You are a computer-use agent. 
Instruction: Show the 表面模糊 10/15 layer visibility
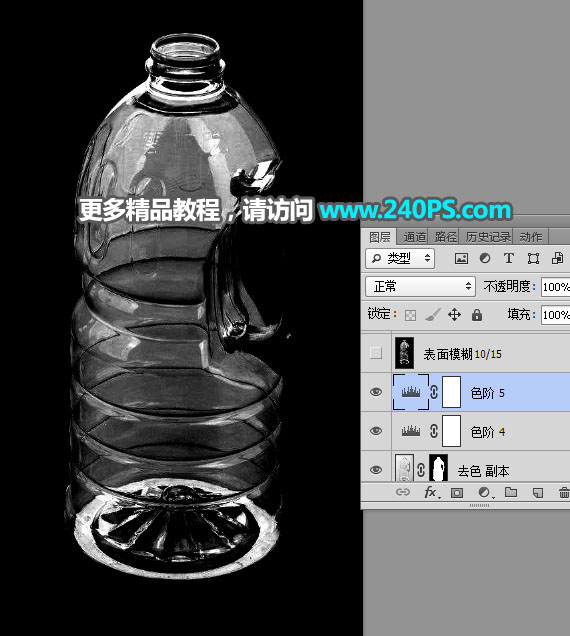(x=376, y=353)
